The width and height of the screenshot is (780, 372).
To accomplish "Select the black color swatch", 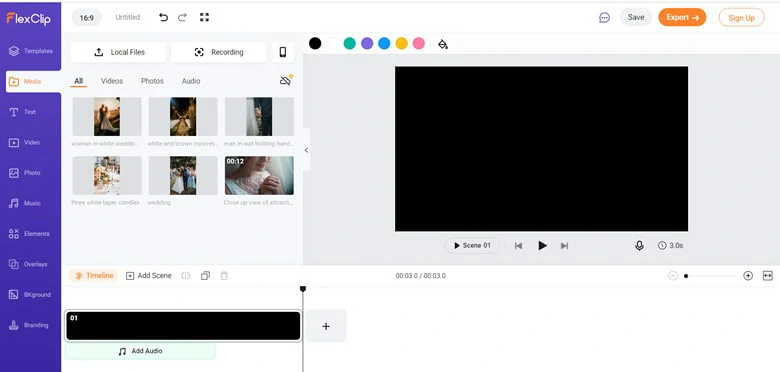I will click(315, 43).
